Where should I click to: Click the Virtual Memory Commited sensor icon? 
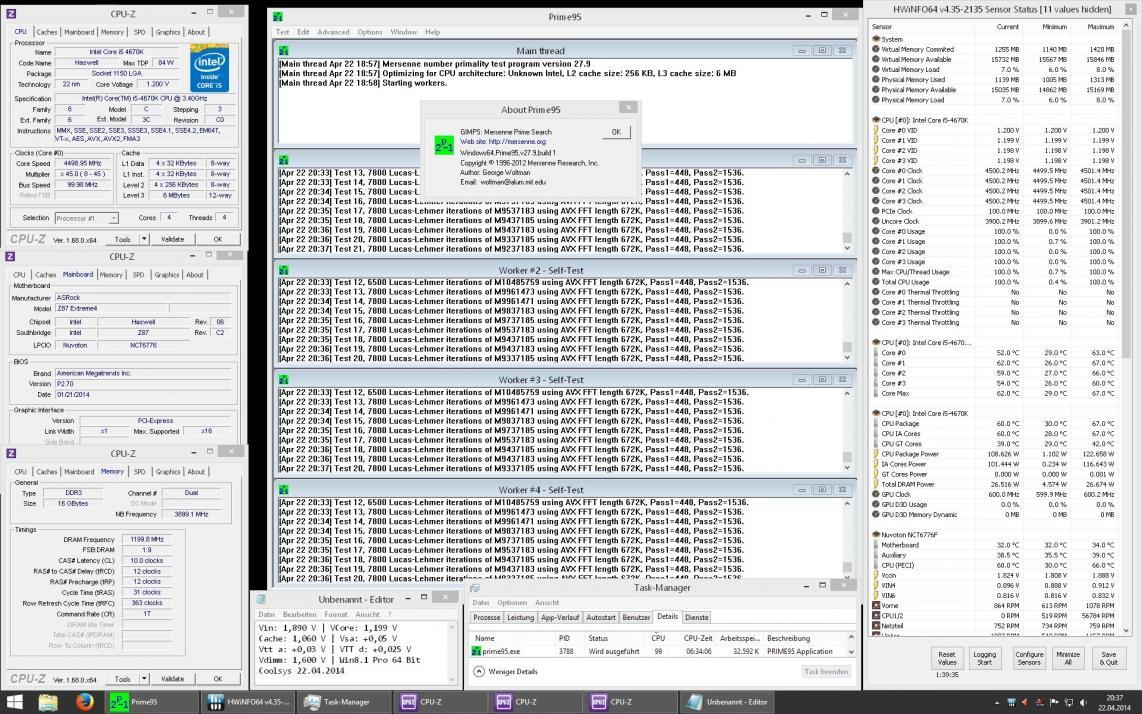(x=876, y=50)
